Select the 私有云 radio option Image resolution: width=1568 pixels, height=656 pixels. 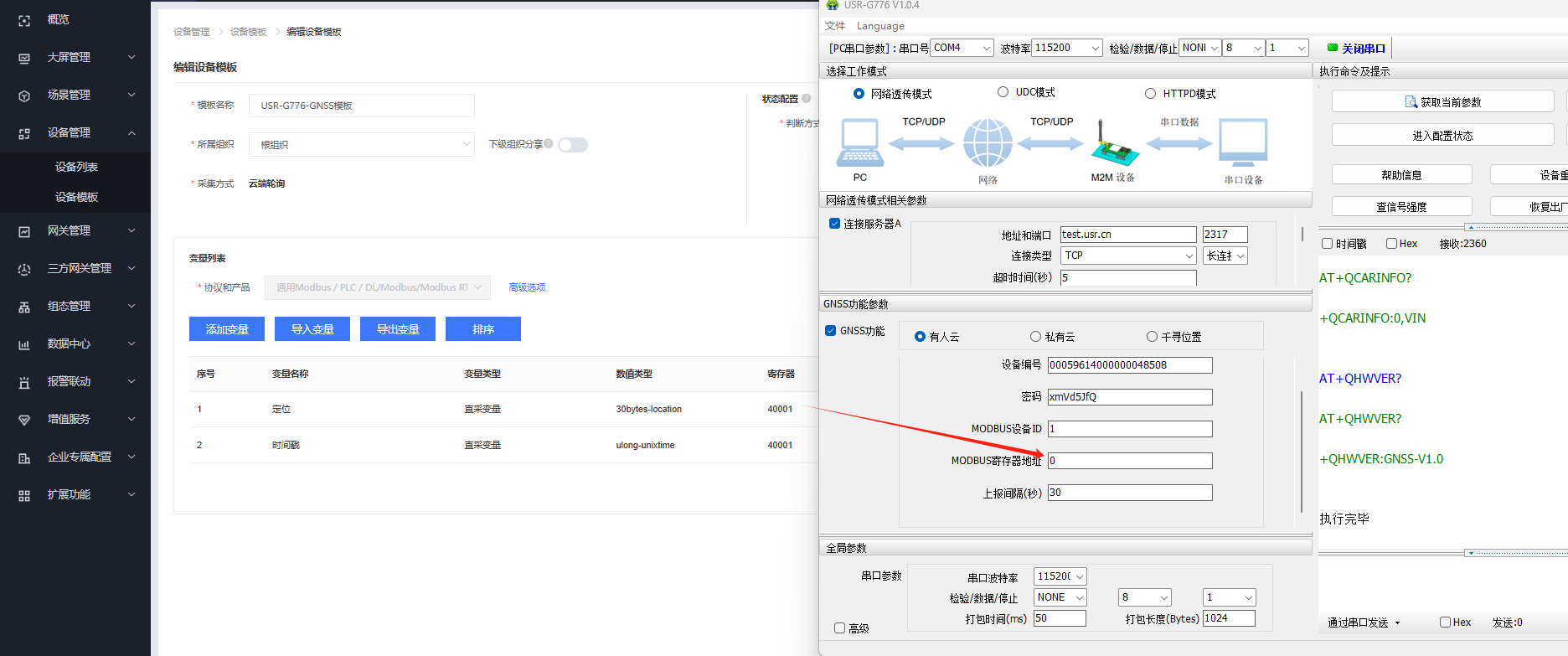[x=1036, y=337]
